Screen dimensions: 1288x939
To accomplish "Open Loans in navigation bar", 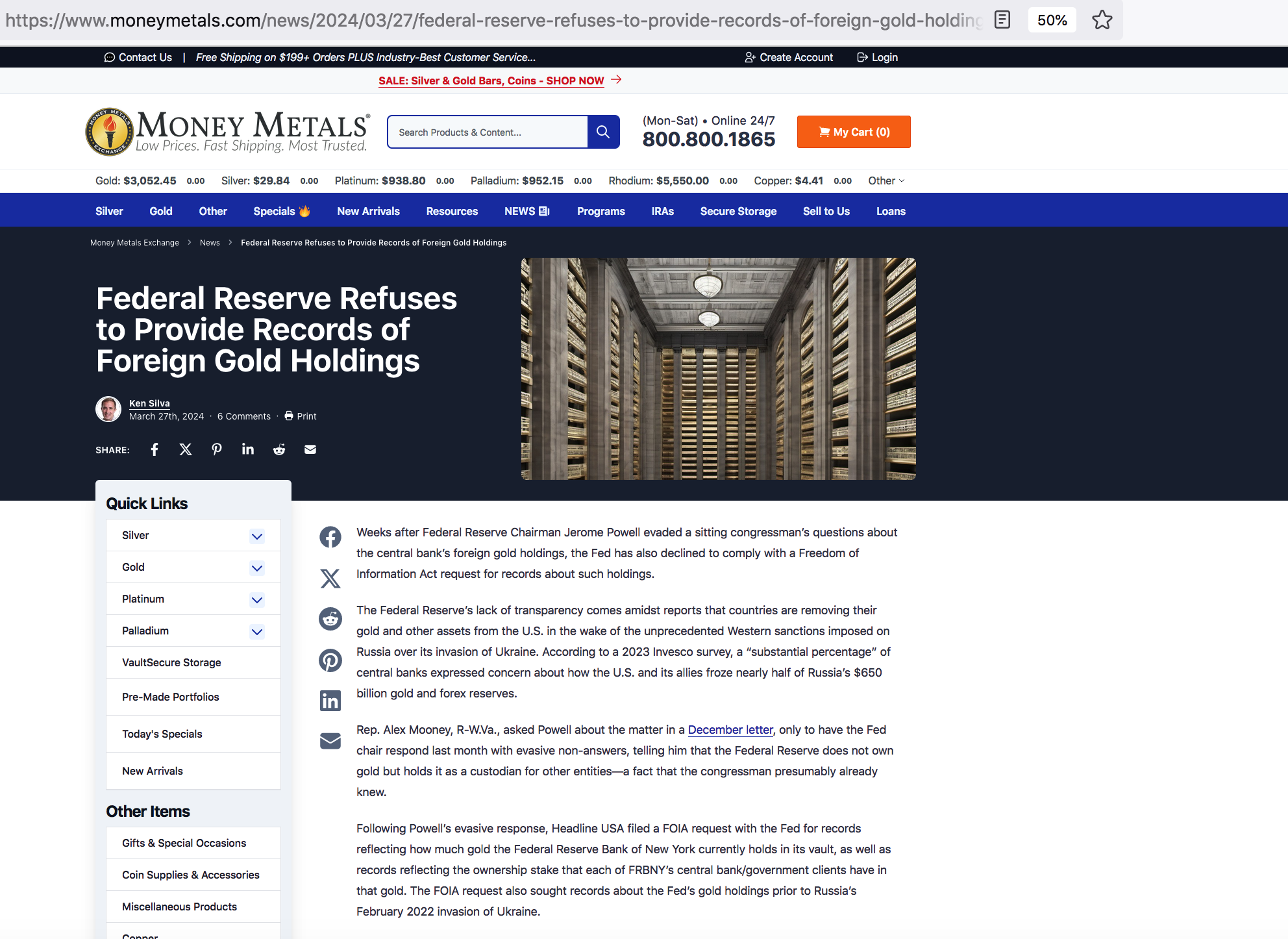I will 891,211.
